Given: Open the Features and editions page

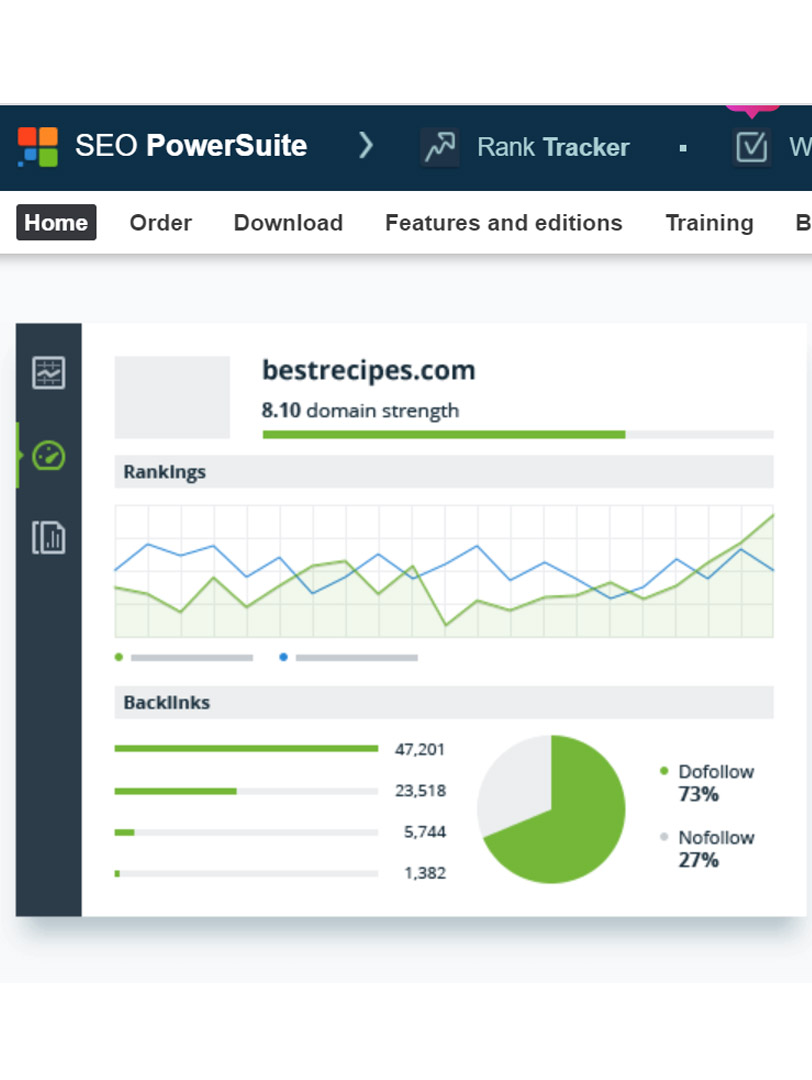Looking at the screenshot, I should click(503, 223).
